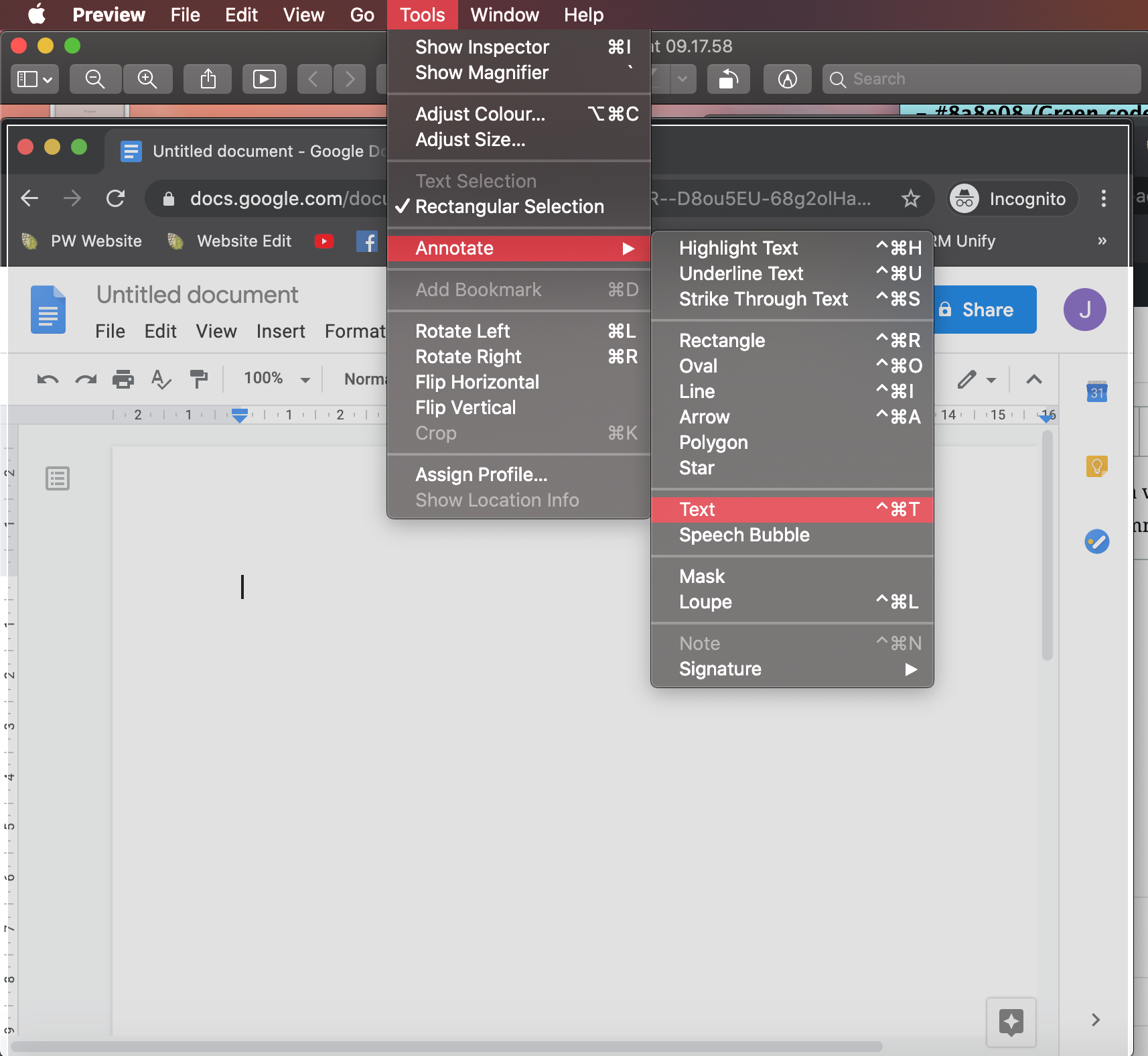Click the Undo icon in Google Docs toolbar
Viewport: 1148px width, 1056px height.
[46, 379]
